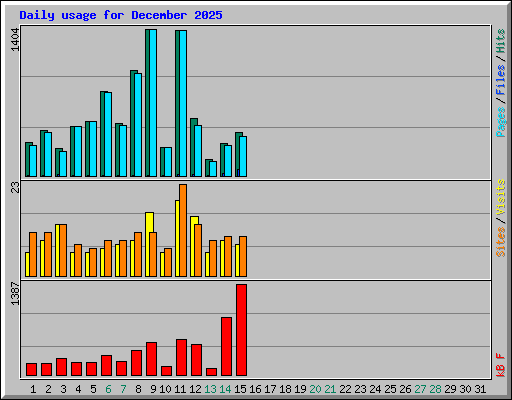Click the orange Sites bar for day 15
Viewport: 512px width, 400px height.
243,256
